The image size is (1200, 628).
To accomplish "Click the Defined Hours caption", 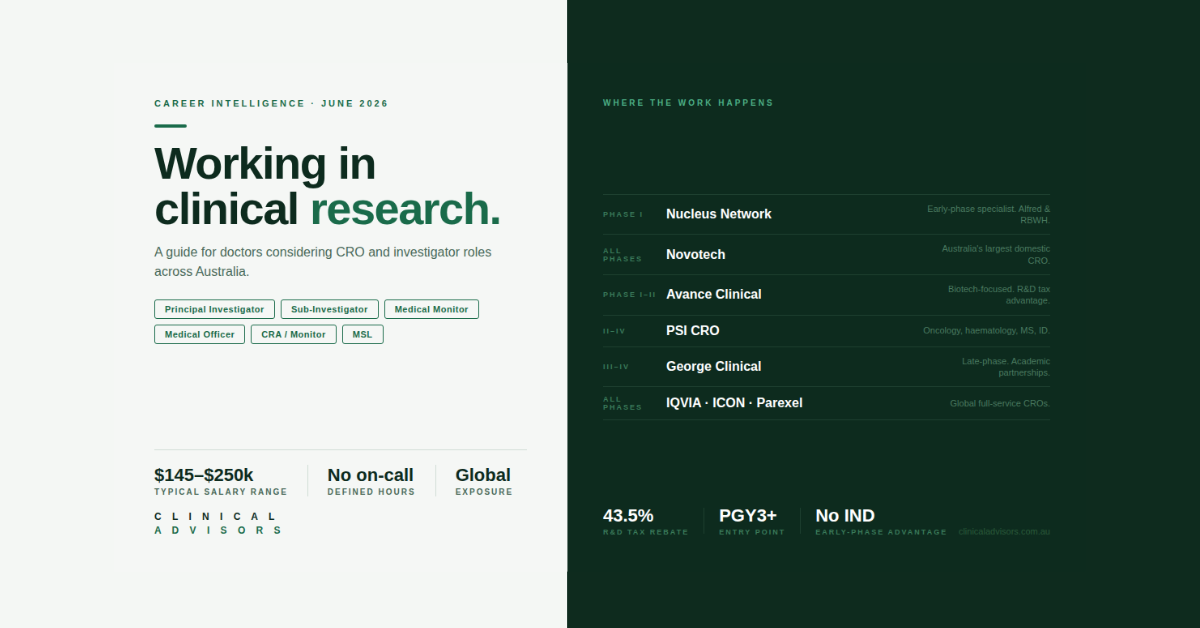I will click(371, 492).
